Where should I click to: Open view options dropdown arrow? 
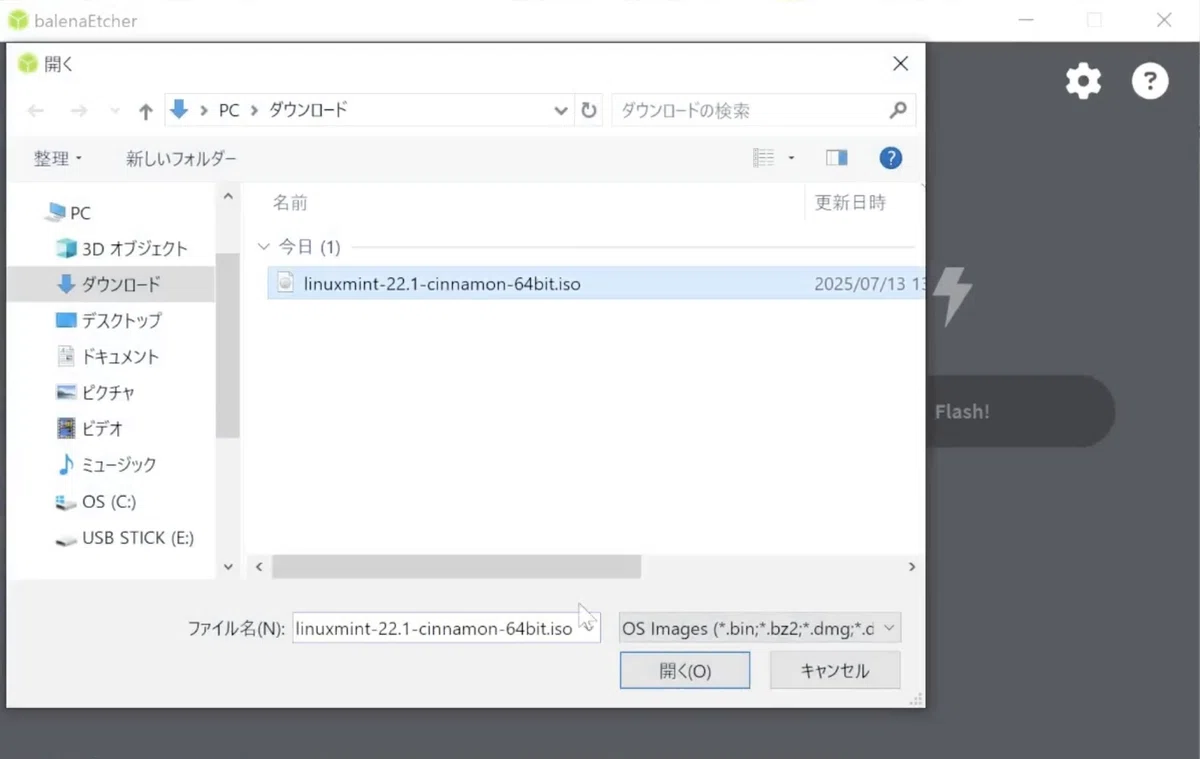click(791, 158)
